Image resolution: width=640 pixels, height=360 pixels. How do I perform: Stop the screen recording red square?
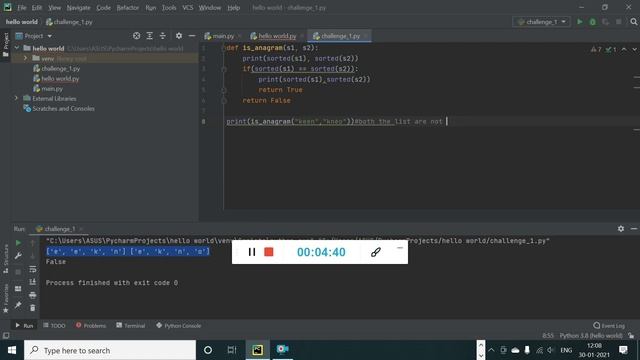tap(269, 252)
